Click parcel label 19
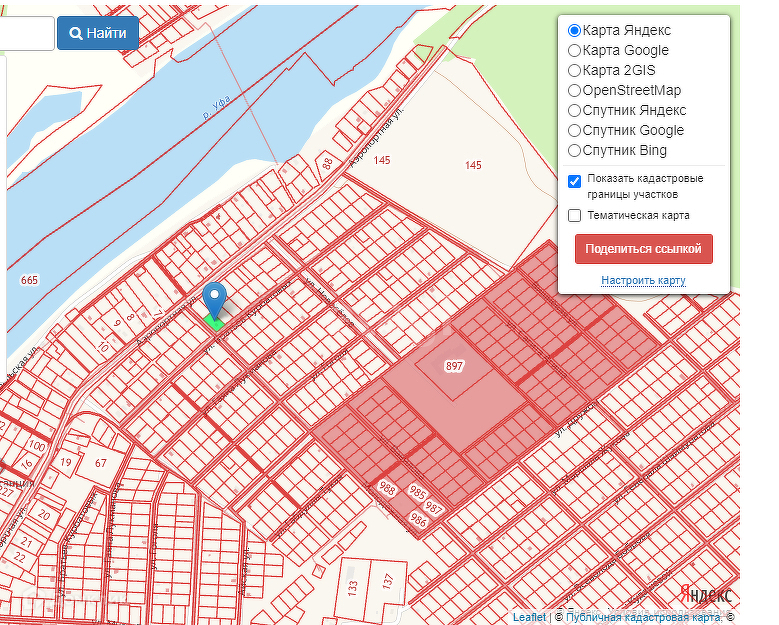 pos(66,462)
